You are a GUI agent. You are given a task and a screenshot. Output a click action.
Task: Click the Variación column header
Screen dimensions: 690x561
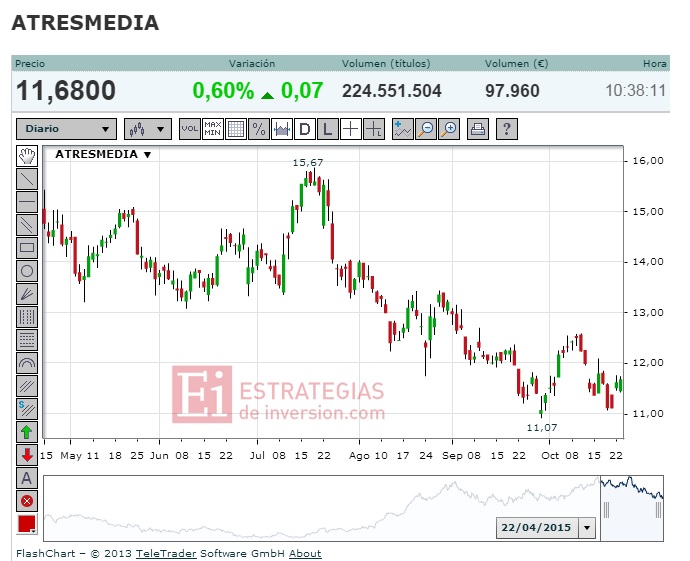click(252, 64)
